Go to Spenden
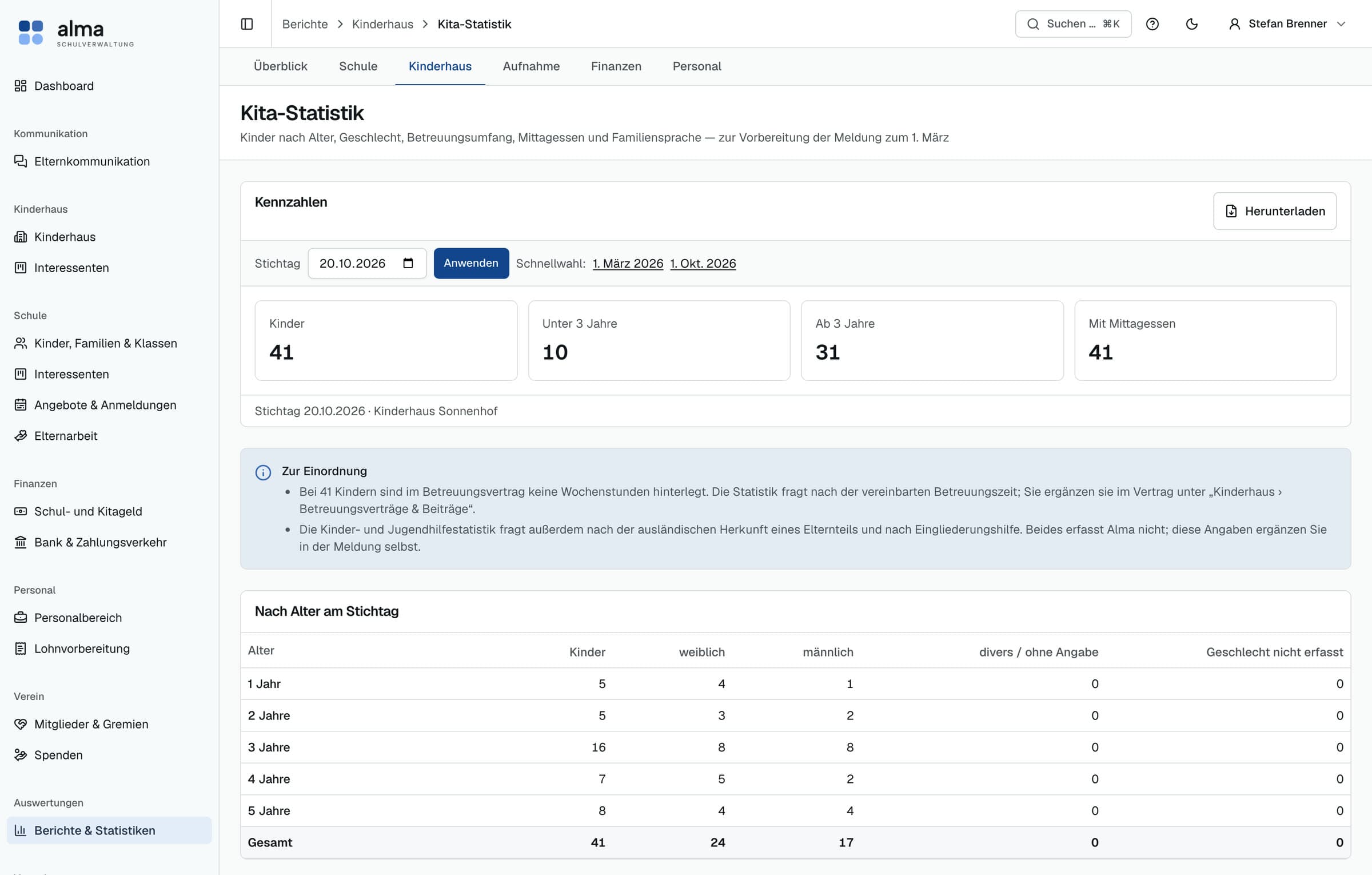Viewport: 1372px width, 875px height. [109, 755]
